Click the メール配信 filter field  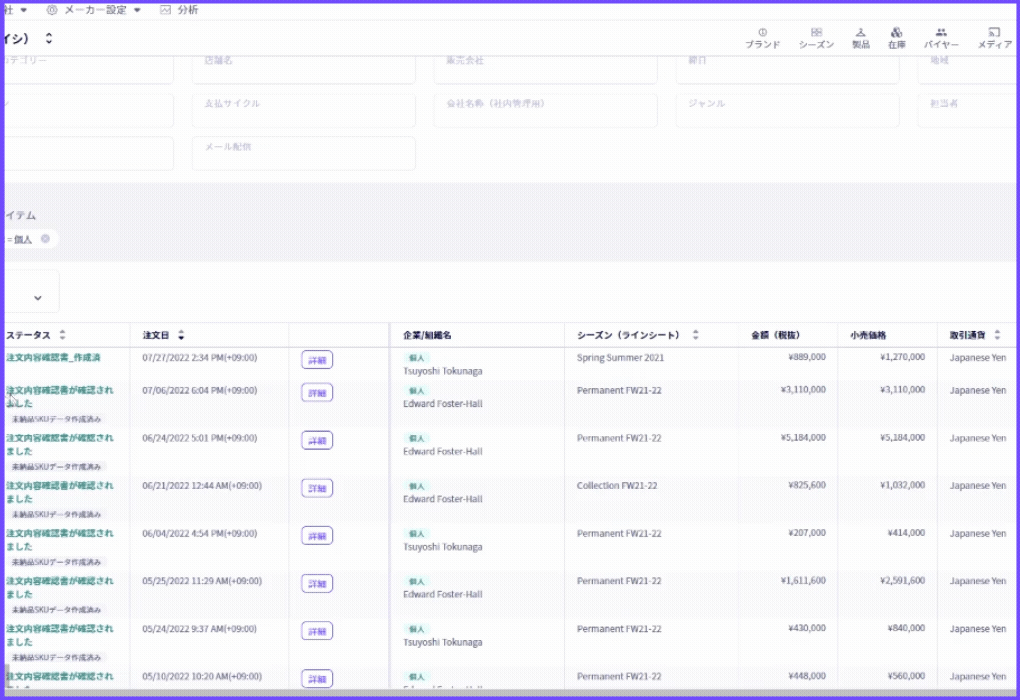tap(304, 154)
